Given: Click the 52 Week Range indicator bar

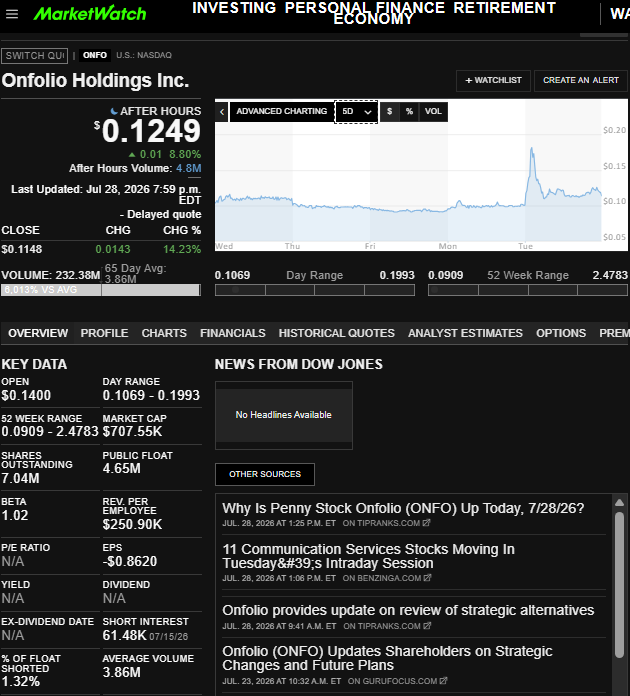Looking at the screenshot, I should [x=528, y=290].
